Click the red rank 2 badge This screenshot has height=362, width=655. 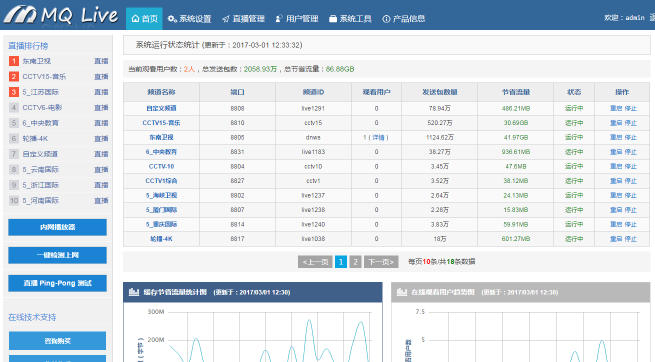pos(14,77)
